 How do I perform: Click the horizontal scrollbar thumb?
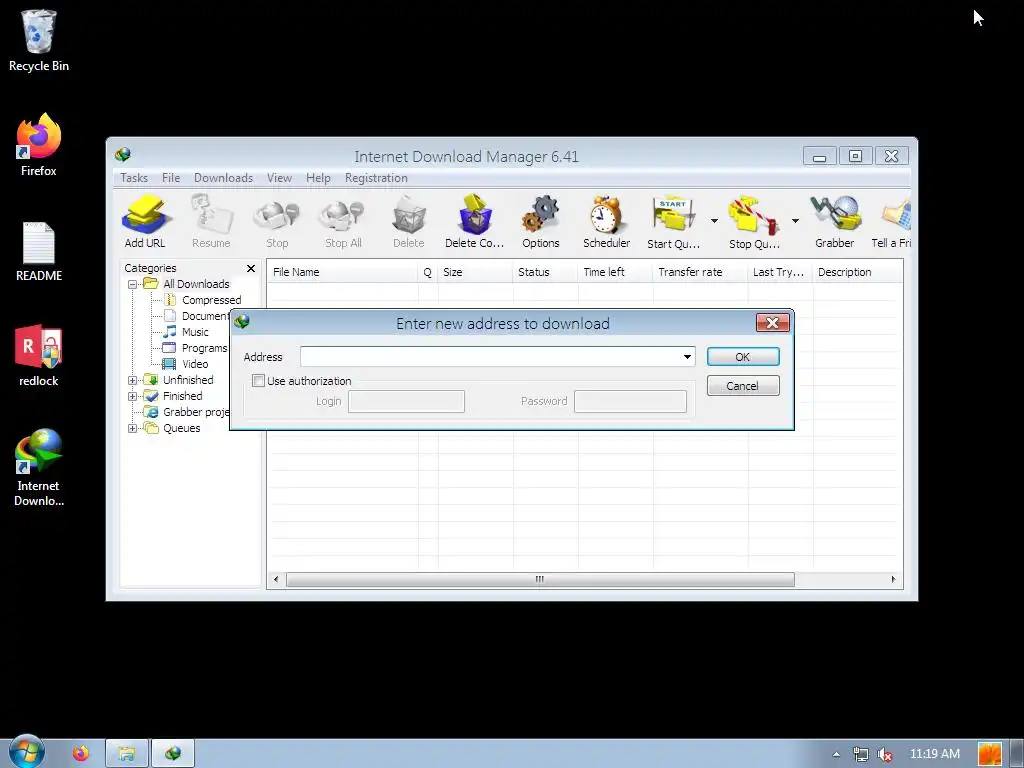tap(540, 579)
